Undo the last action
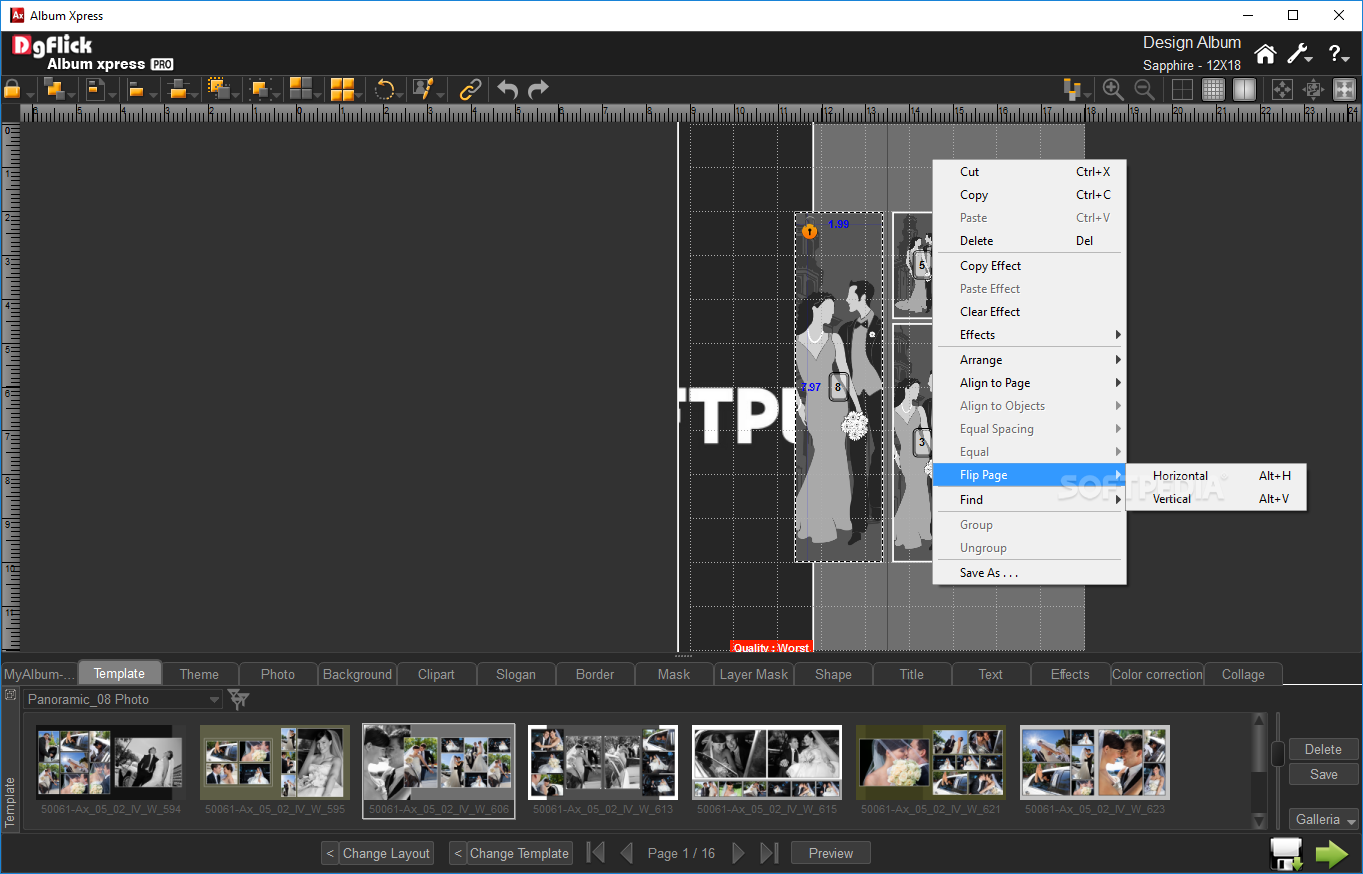Screen dimensions: 1363x874 508,90
